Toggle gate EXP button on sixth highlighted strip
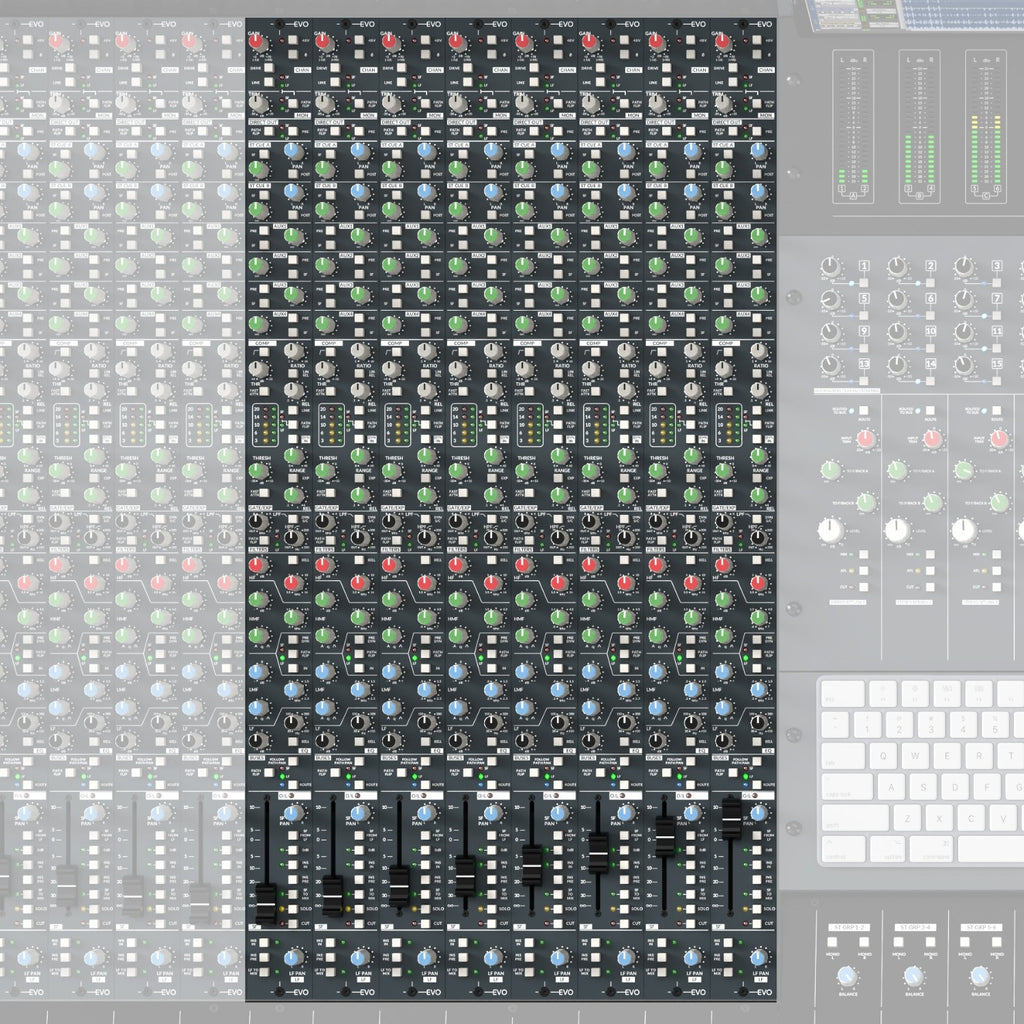This screenshot has width=1024, height=1024. (x=624, y=478)
